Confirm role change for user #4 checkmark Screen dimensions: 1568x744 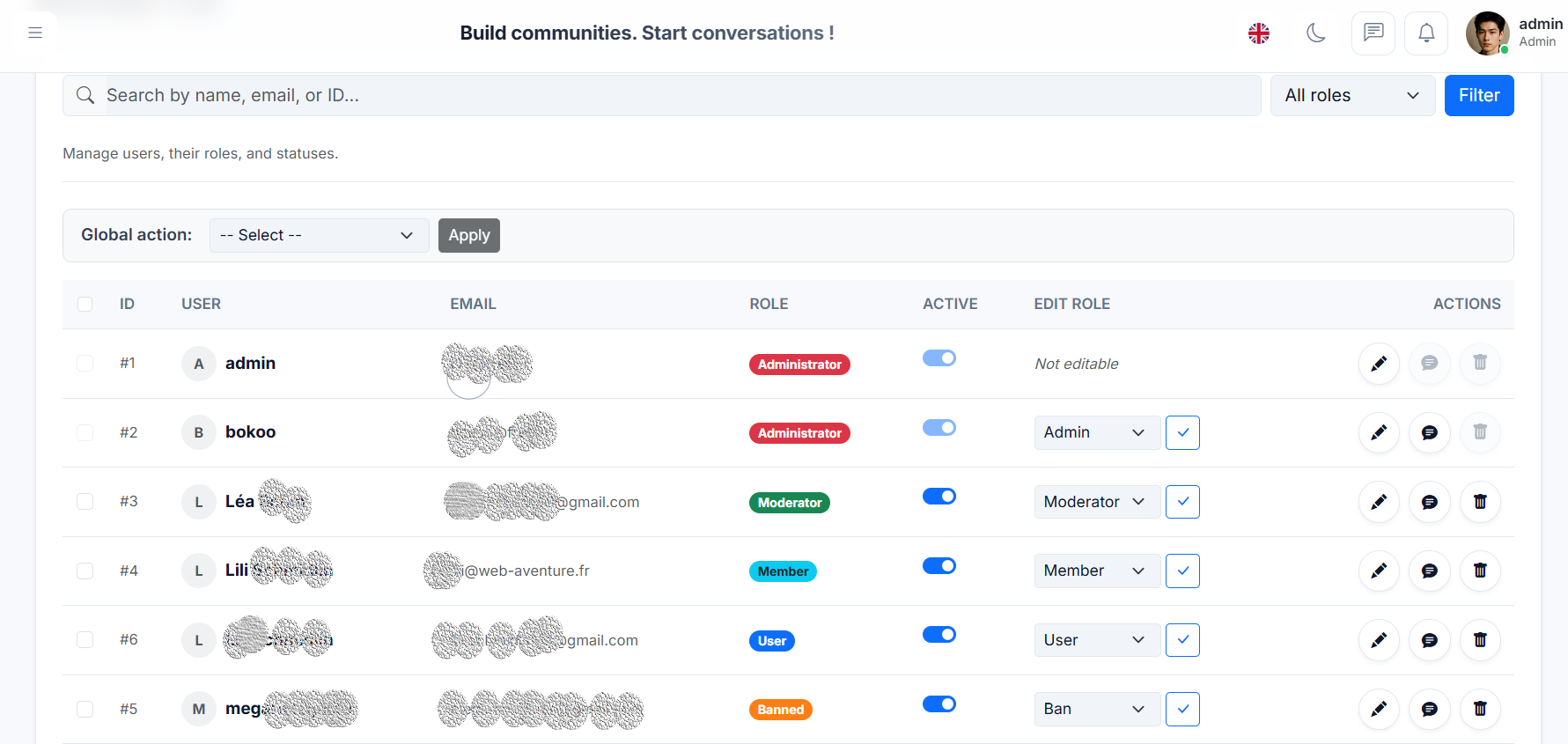coord(1182,571)
